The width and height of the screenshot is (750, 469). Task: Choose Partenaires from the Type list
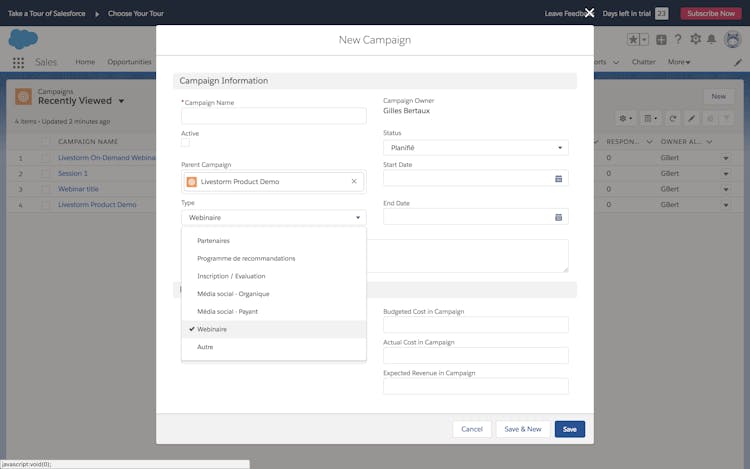click(x=213, y=241)
